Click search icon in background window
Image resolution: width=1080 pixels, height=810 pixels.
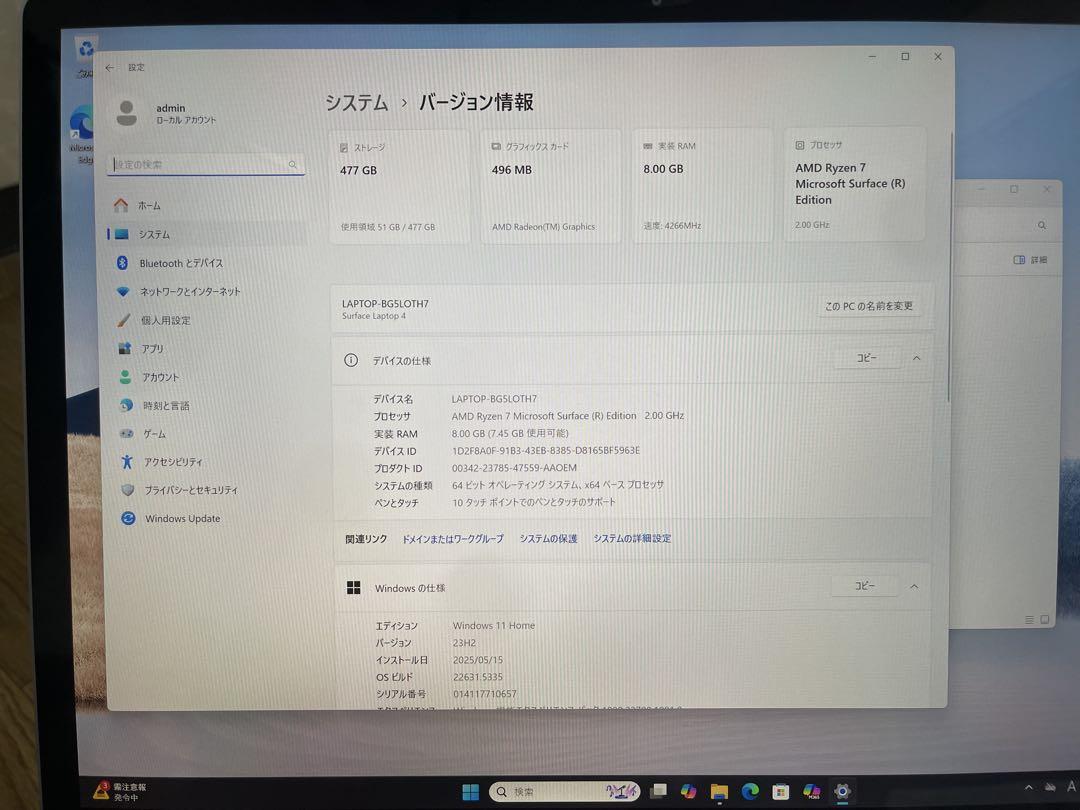(1042, 225)
